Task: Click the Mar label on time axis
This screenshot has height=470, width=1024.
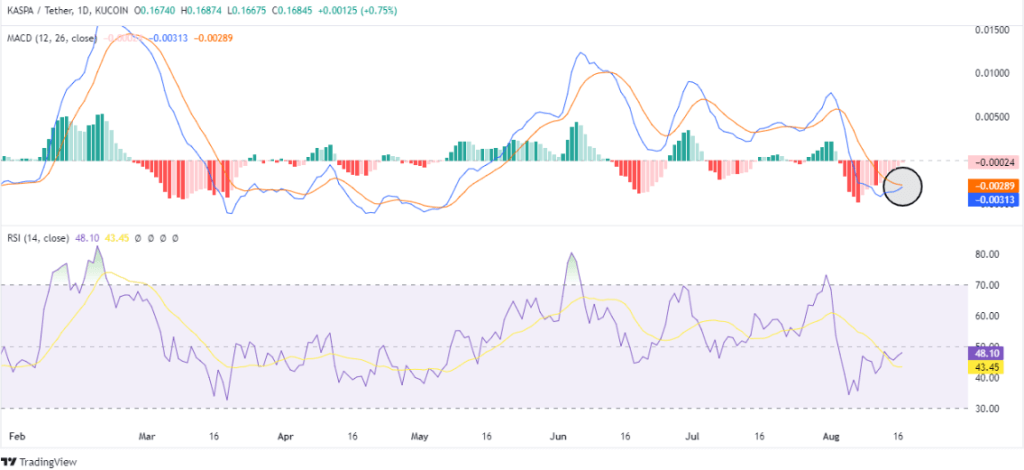Action: (x=148, y=435)
